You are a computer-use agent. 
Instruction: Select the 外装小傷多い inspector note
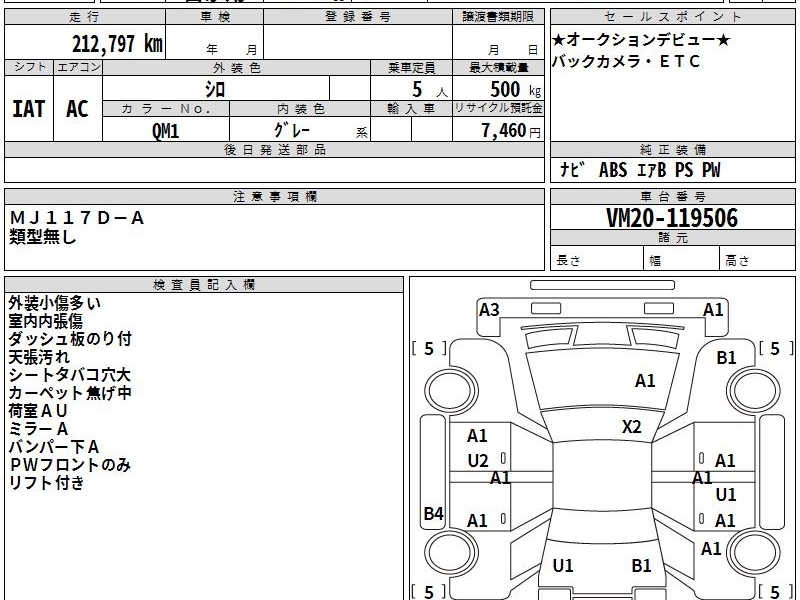click(x=55, y=303)
